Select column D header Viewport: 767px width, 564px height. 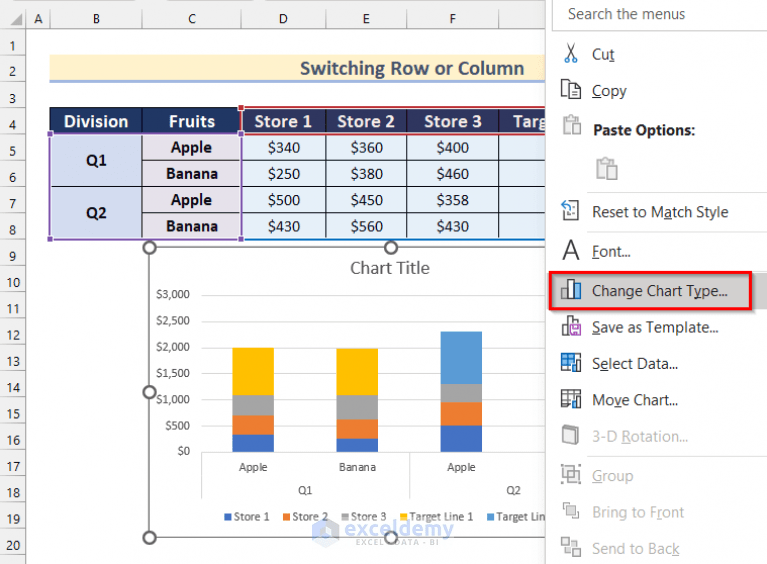point(283,19)
